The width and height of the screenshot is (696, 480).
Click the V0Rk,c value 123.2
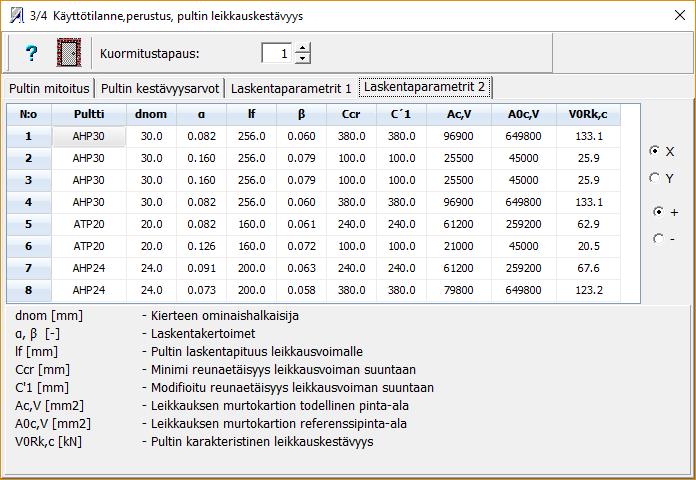coord(588,290)
